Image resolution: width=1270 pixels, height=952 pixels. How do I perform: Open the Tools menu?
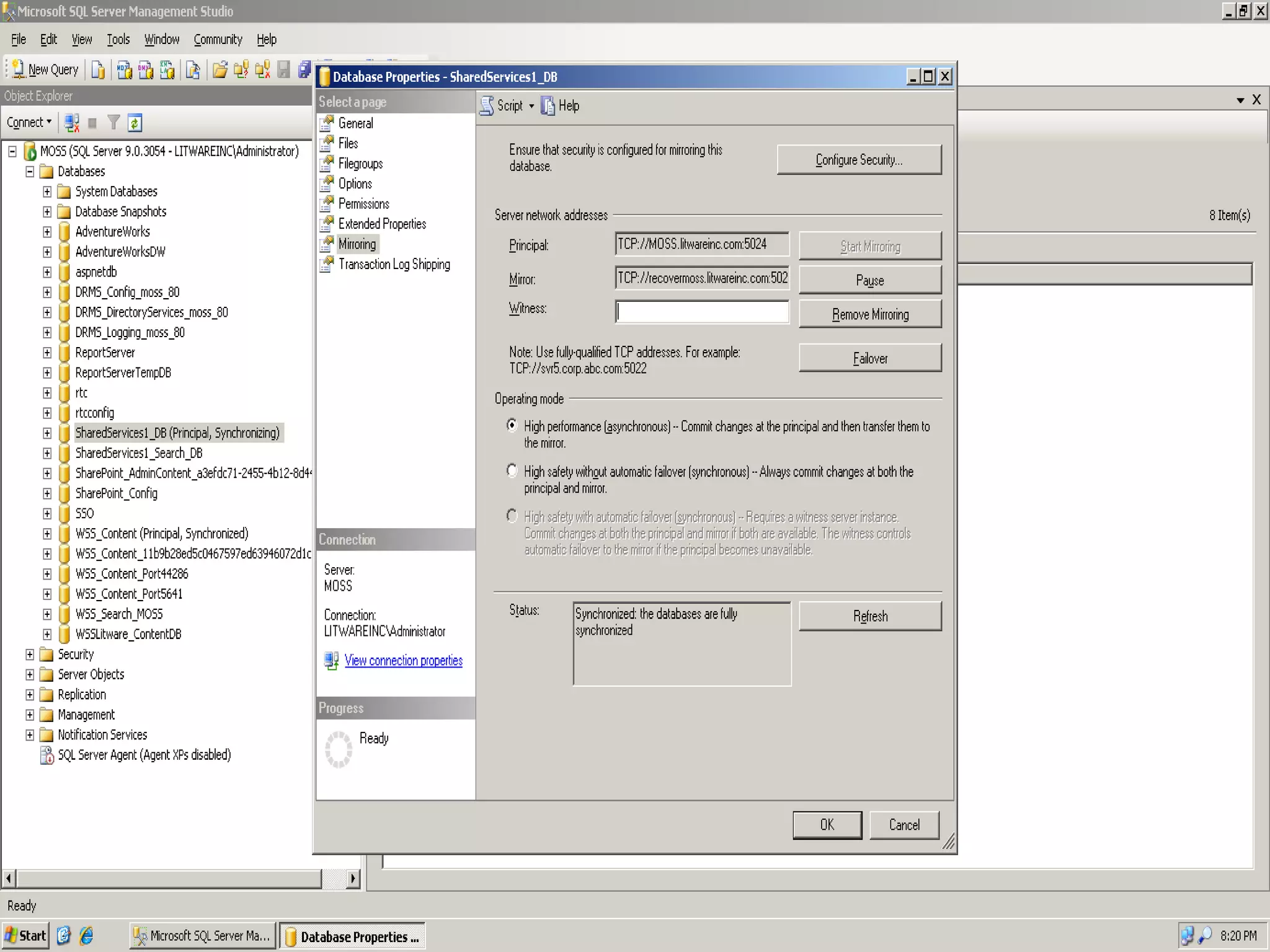[x=118, y=40]
